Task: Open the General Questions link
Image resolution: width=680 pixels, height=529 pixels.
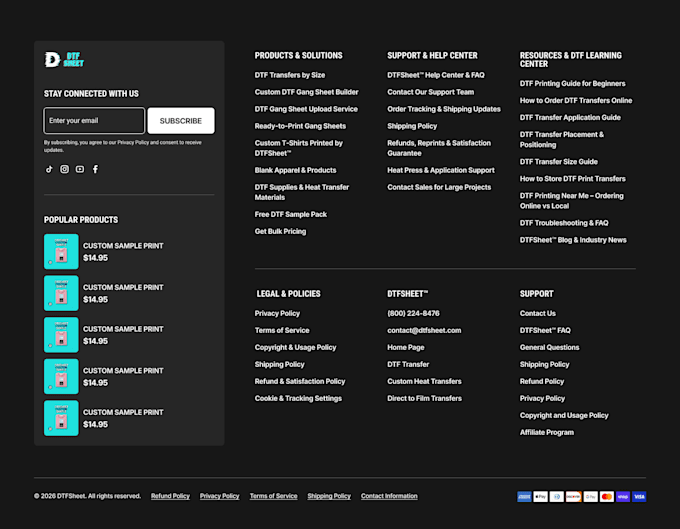Action: pyautogui.click(x=549, y=347)
